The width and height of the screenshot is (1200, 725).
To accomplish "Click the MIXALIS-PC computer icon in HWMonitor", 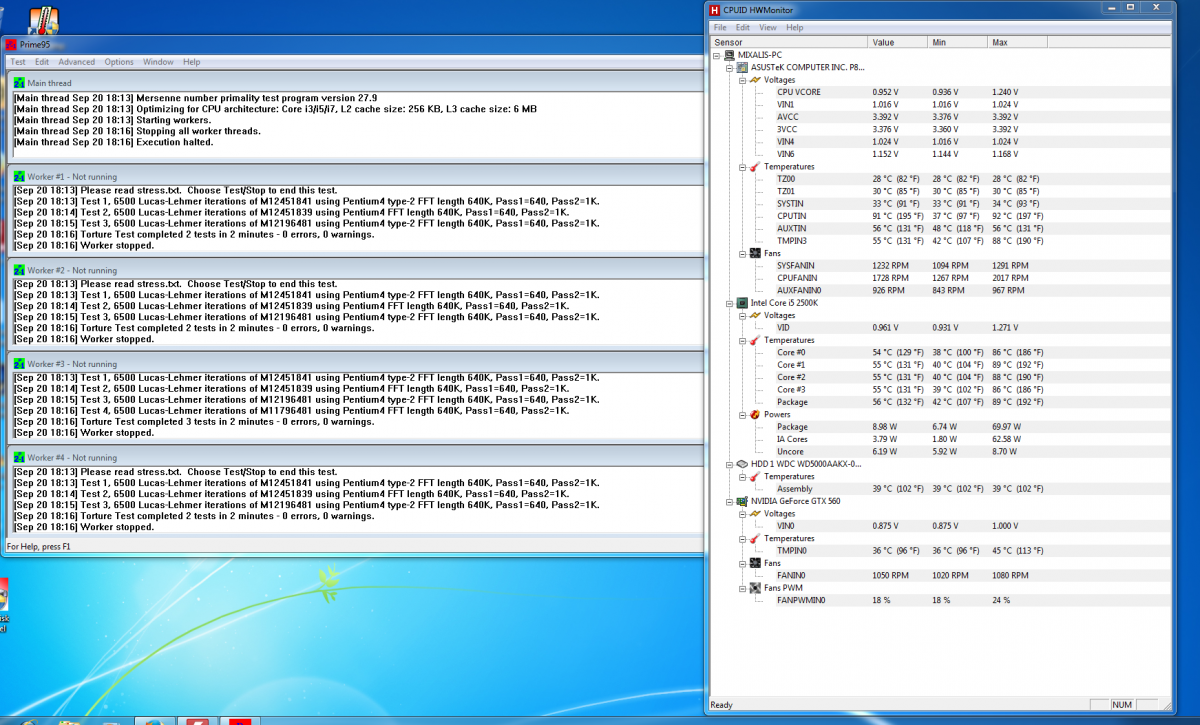I will click(730, 55).
